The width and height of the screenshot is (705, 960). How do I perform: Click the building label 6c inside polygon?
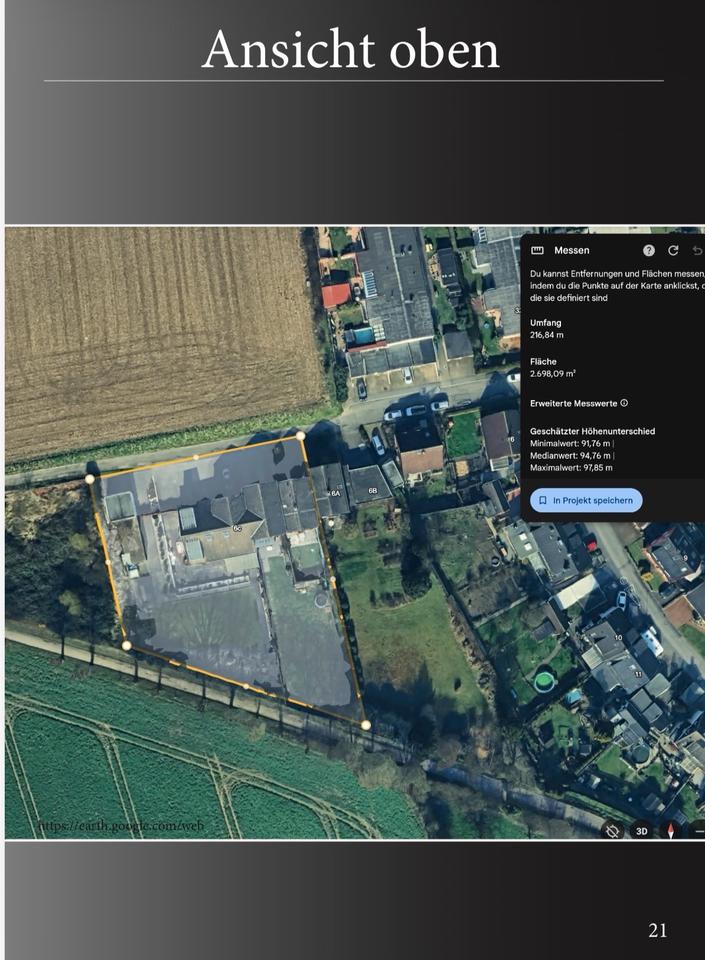point(237,527)
